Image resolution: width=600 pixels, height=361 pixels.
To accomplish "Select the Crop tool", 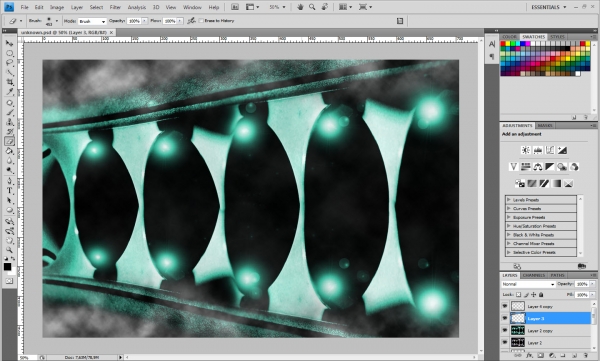I will pos(9,82).
